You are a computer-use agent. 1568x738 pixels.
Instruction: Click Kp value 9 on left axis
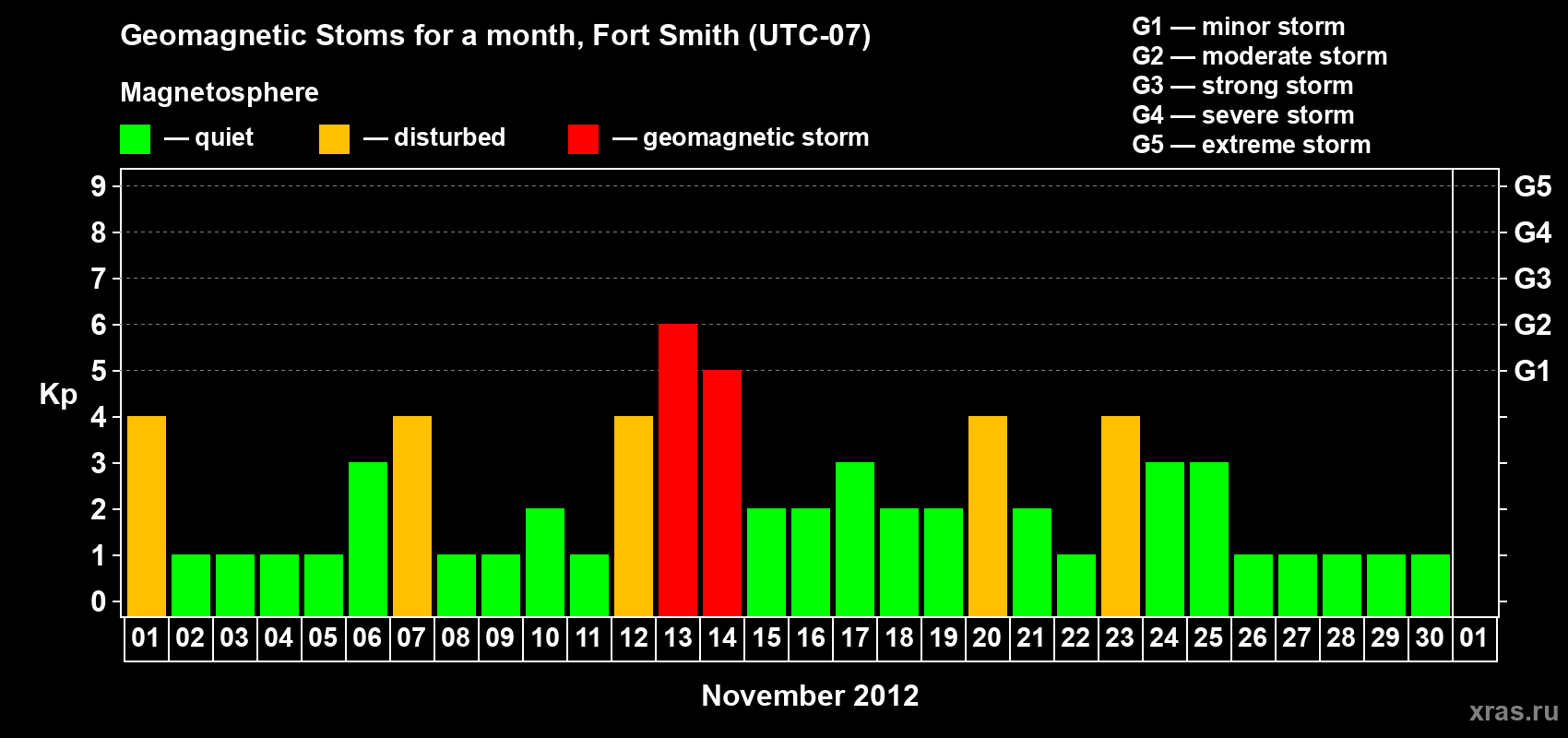point(99,186)
